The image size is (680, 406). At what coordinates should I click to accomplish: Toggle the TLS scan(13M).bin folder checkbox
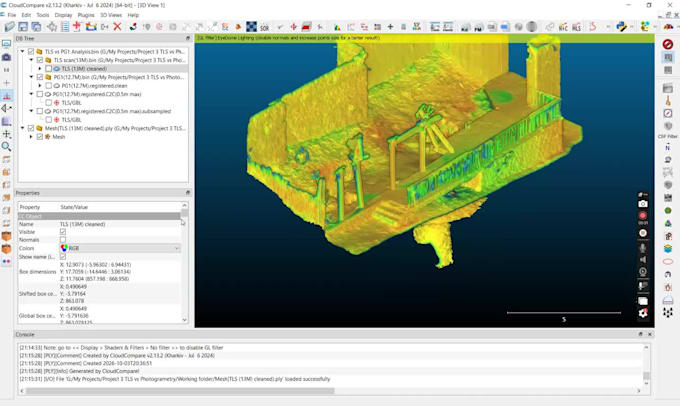(40, 60)
